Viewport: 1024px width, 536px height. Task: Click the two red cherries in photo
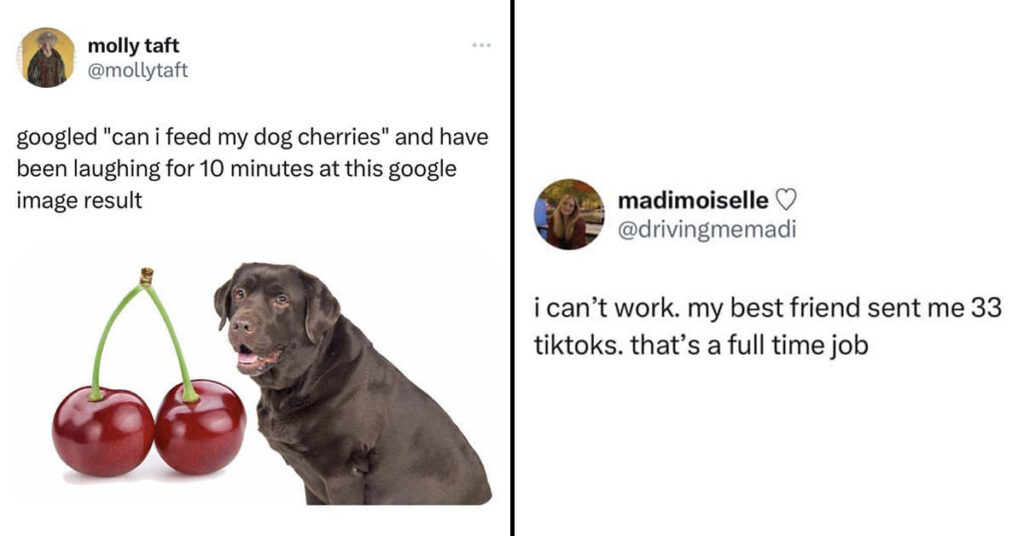149,428
